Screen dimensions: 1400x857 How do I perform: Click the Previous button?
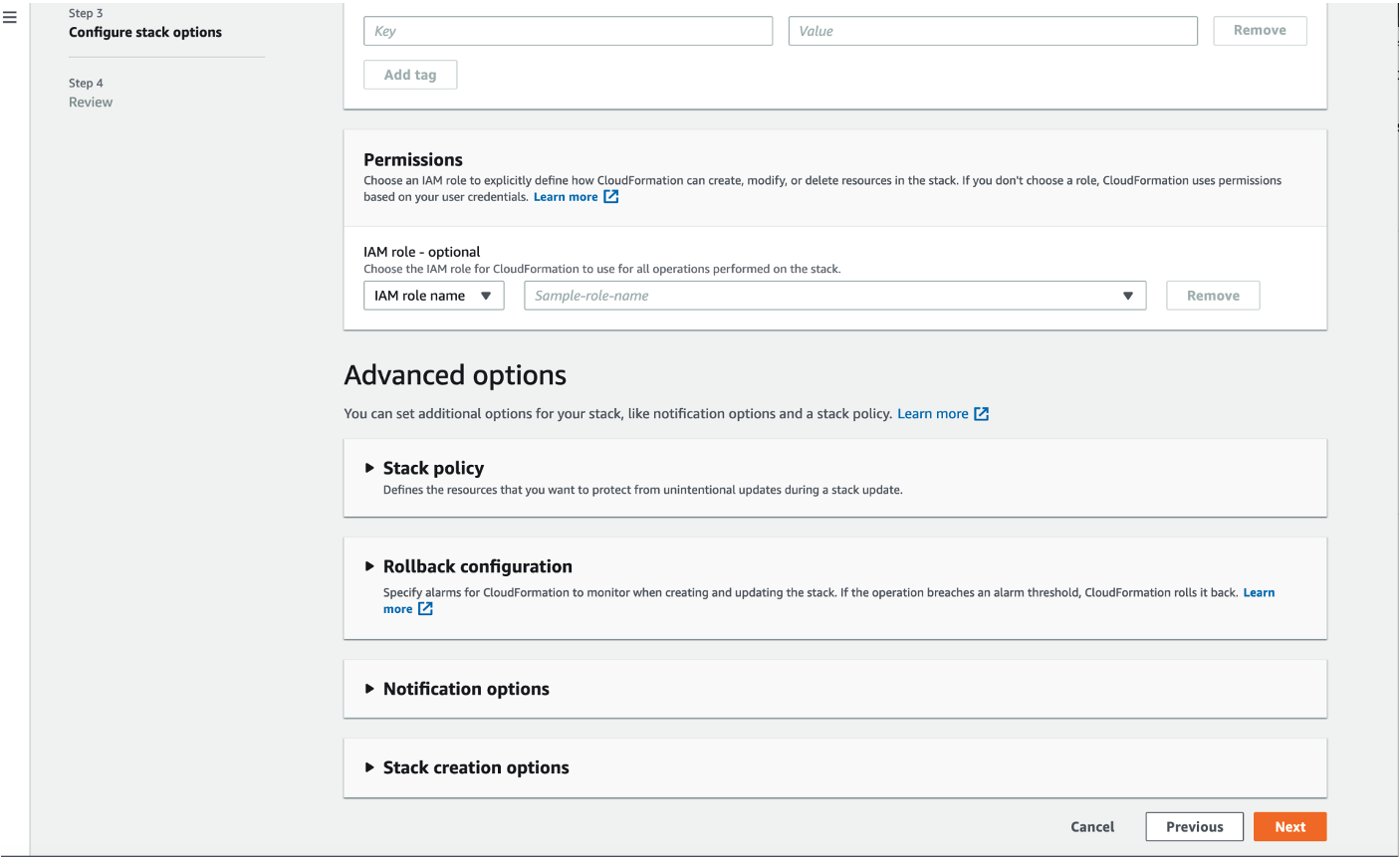point(1194,827)
